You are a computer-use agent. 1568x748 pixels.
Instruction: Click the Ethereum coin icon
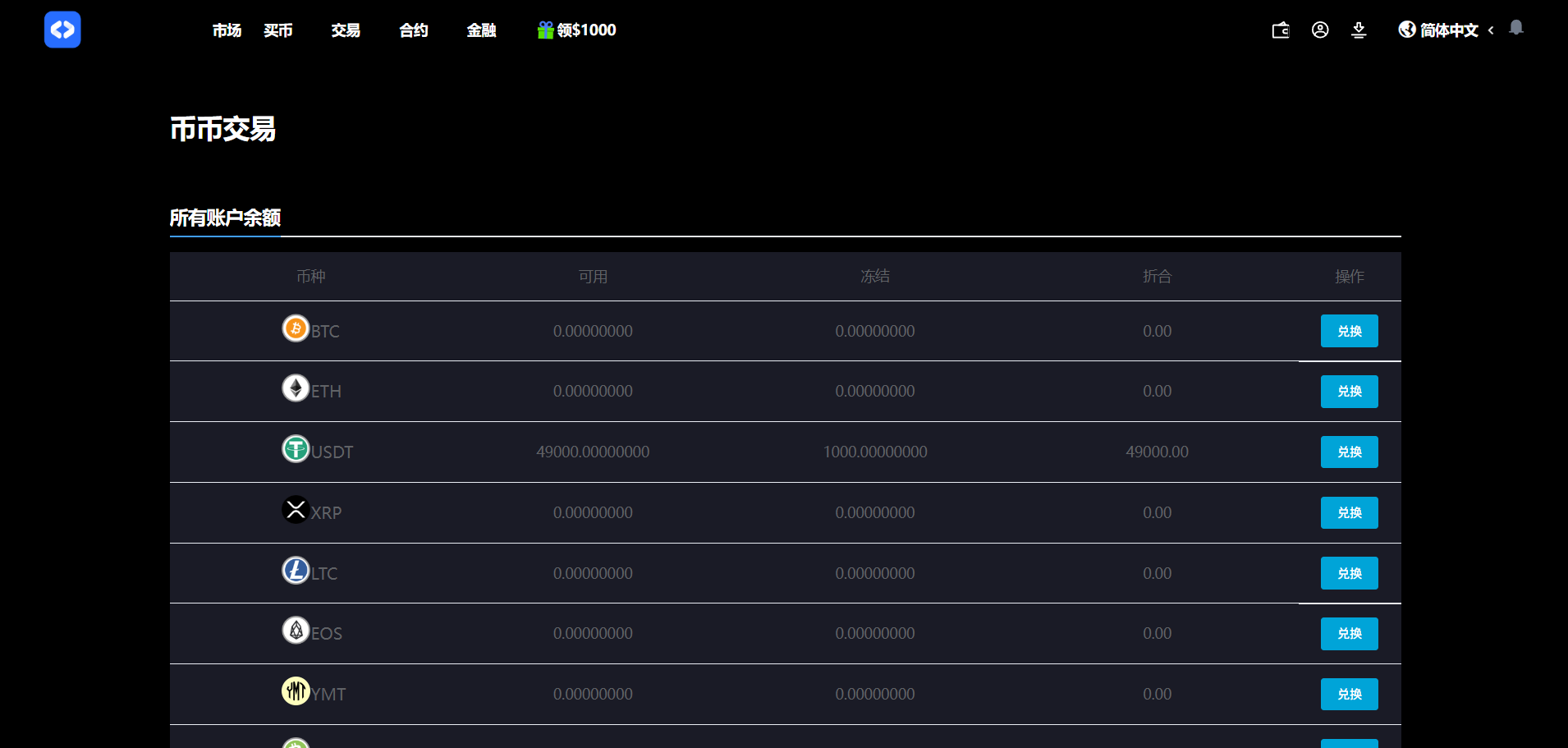296,388
